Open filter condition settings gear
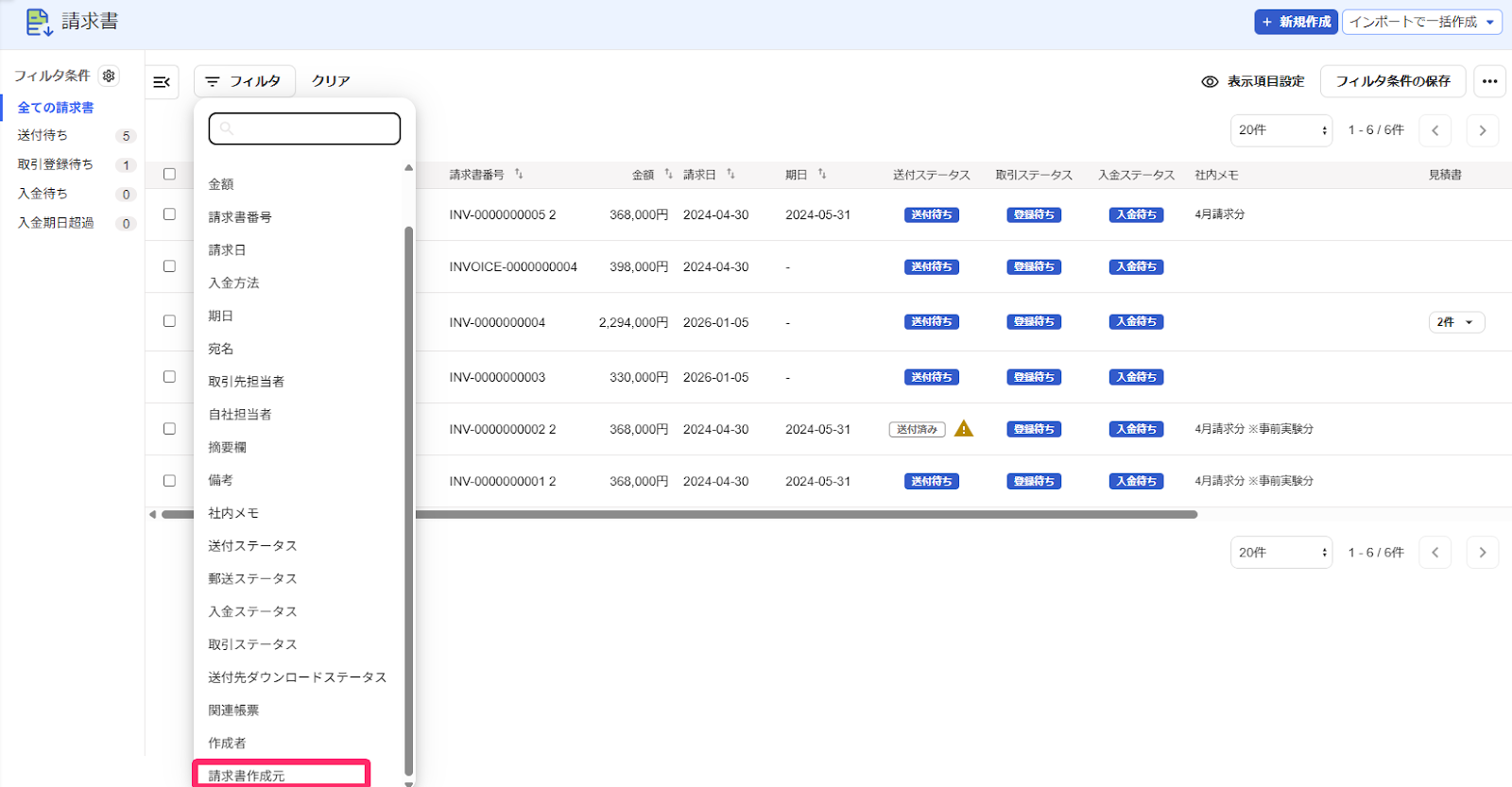Image resolution: width=1512 pixels, height=787 pixels. 109,76
